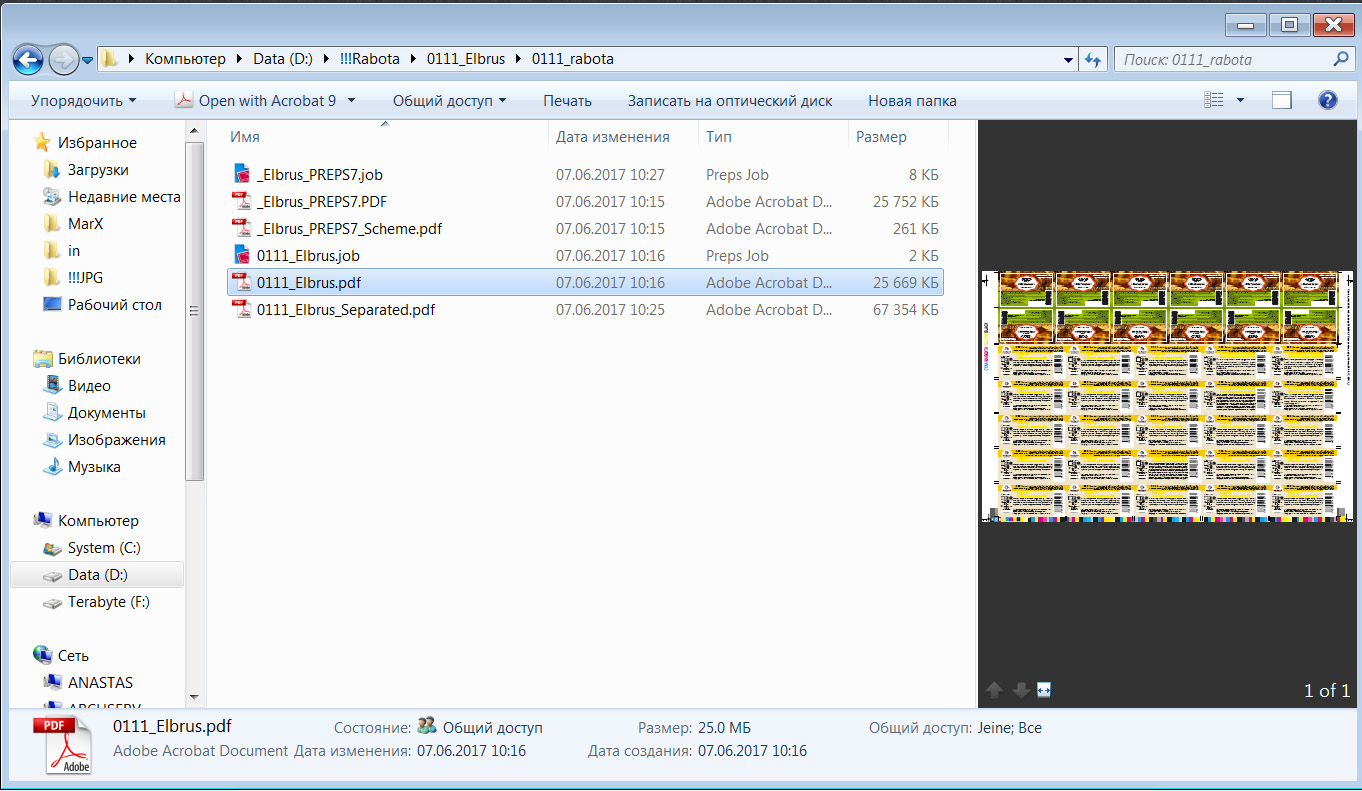The height and width of the screenshot is (791, 1362).
Task: Click 'Записать на оптический диск'
Action: point(729,100)
